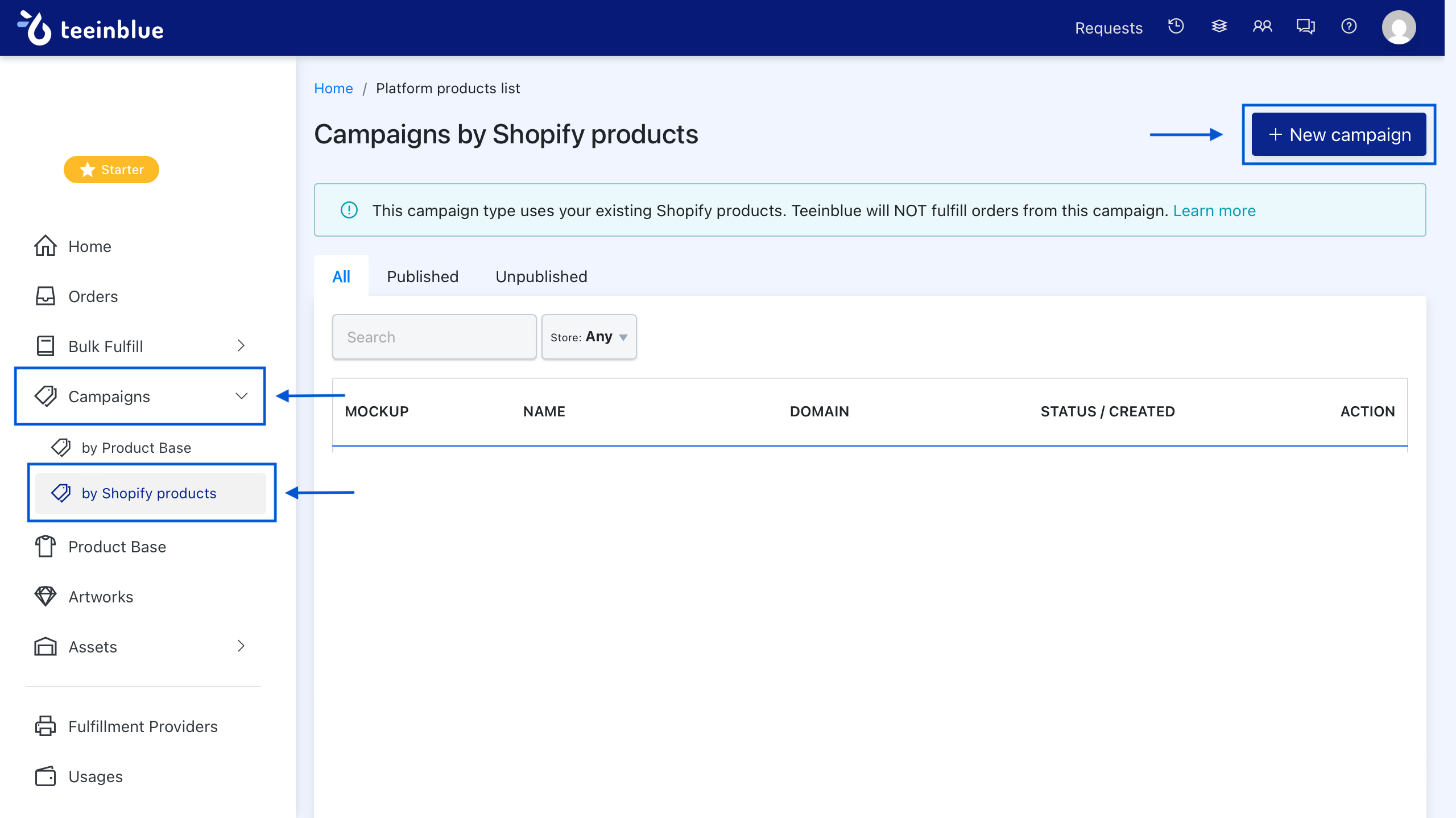
Task: Click the Platform products list breadcrumb text
Action: click(x=448, y=88)
